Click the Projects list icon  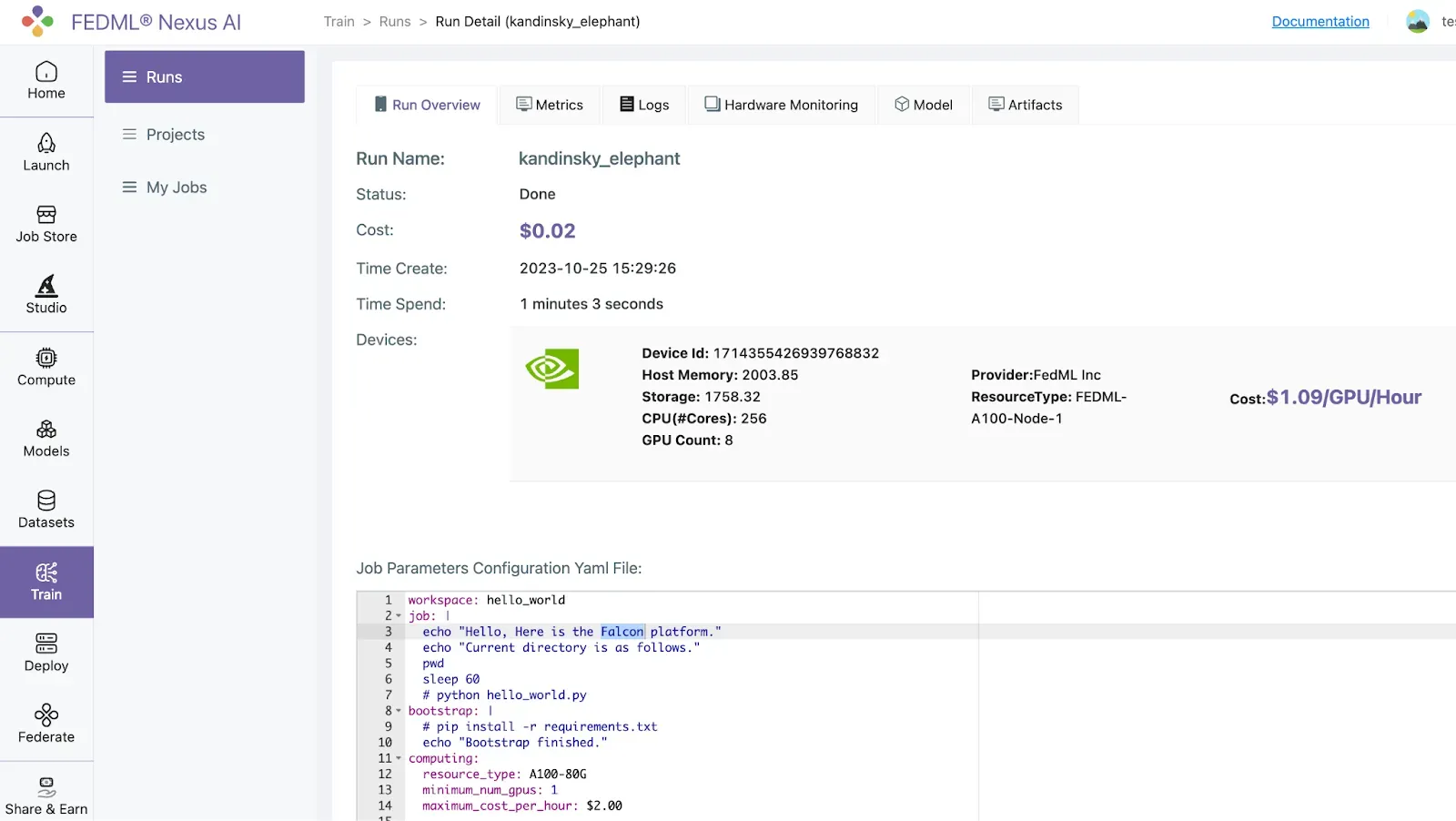[130, 135]
